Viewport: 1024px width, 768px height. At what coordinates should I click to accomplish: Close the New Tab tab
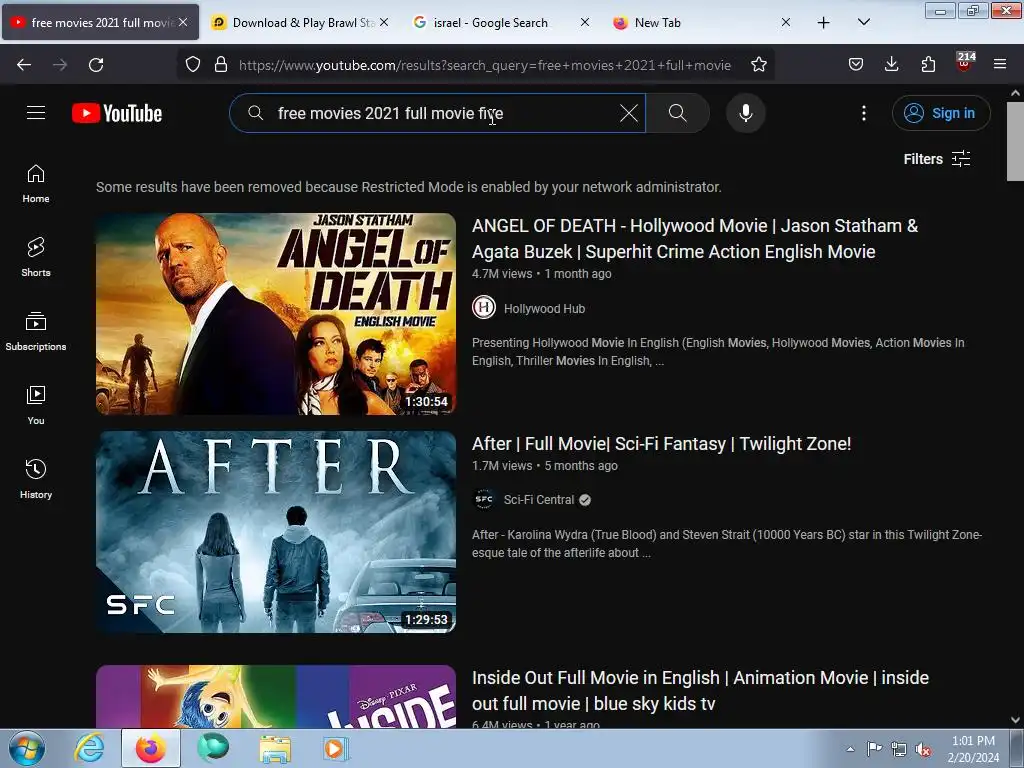tap(786, 22)
